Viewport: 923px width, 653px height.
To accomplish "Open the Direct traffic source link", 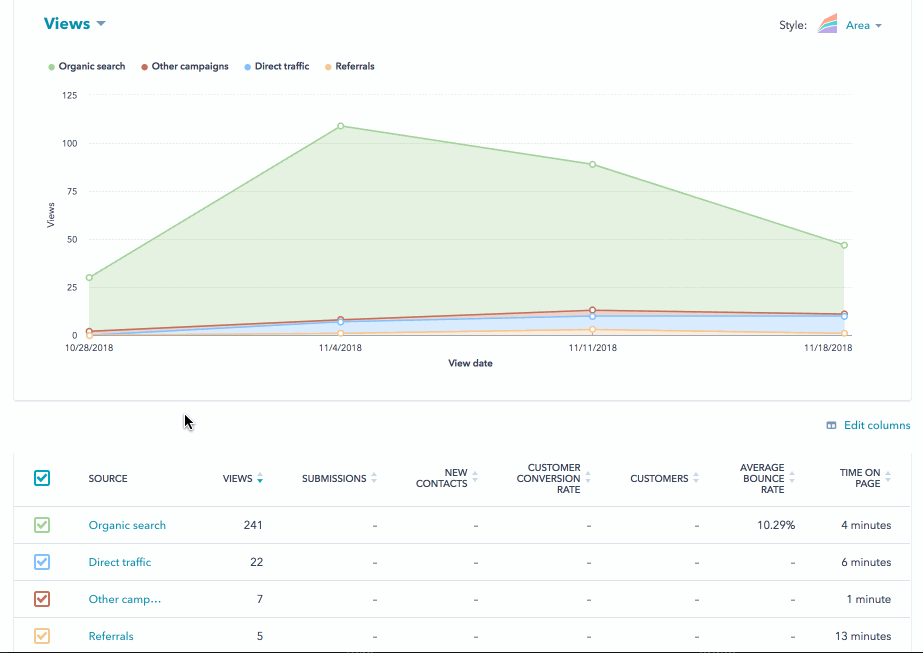I will [x=119, y=562].
